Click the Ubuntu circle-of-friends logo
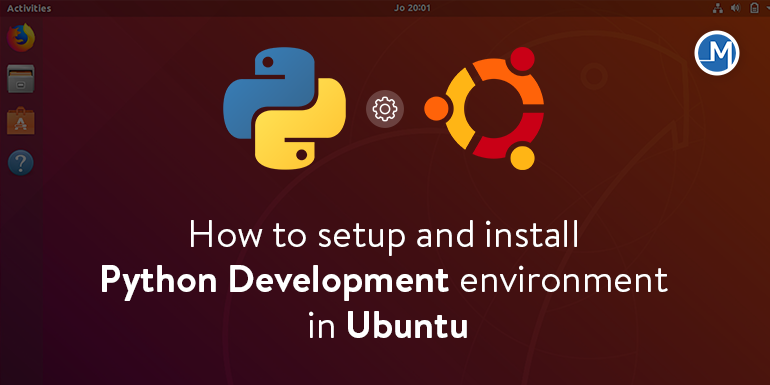 click(484, 109)
